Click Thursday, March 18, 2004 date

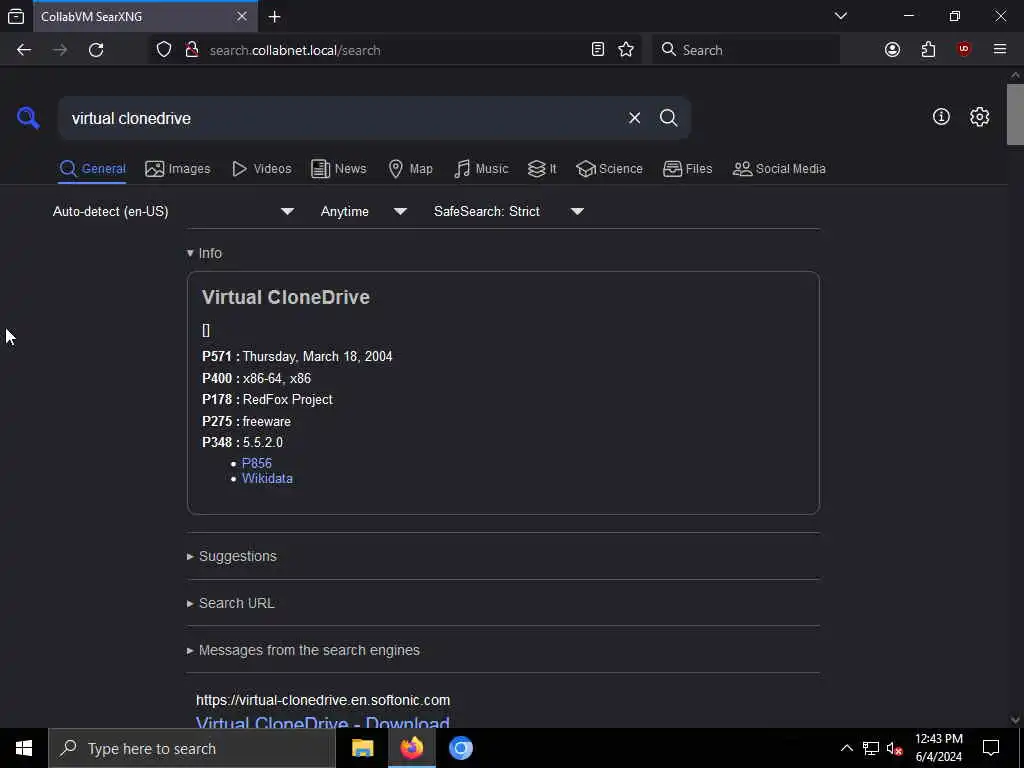point(317,357)
